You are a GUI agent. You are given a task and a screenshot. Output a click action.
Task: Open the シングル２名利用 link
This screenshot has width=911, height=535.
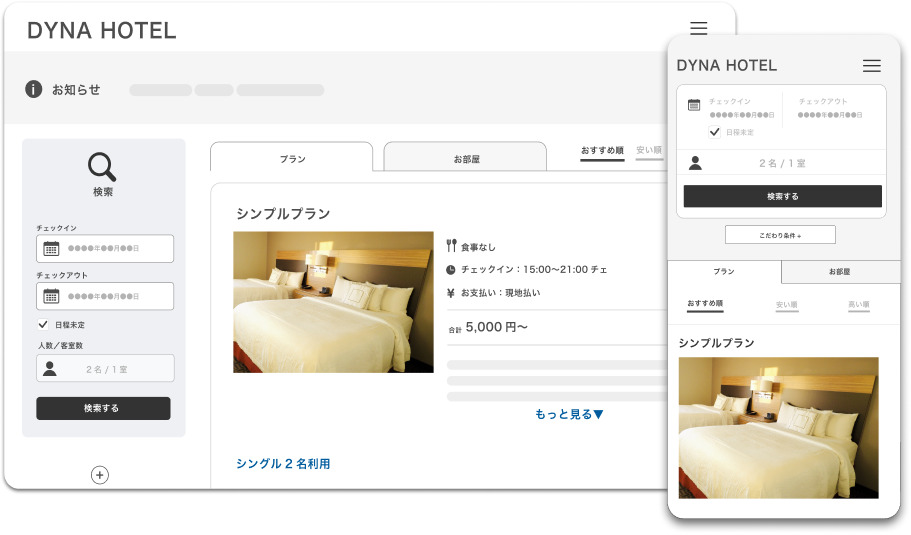[x=283, y=464]
